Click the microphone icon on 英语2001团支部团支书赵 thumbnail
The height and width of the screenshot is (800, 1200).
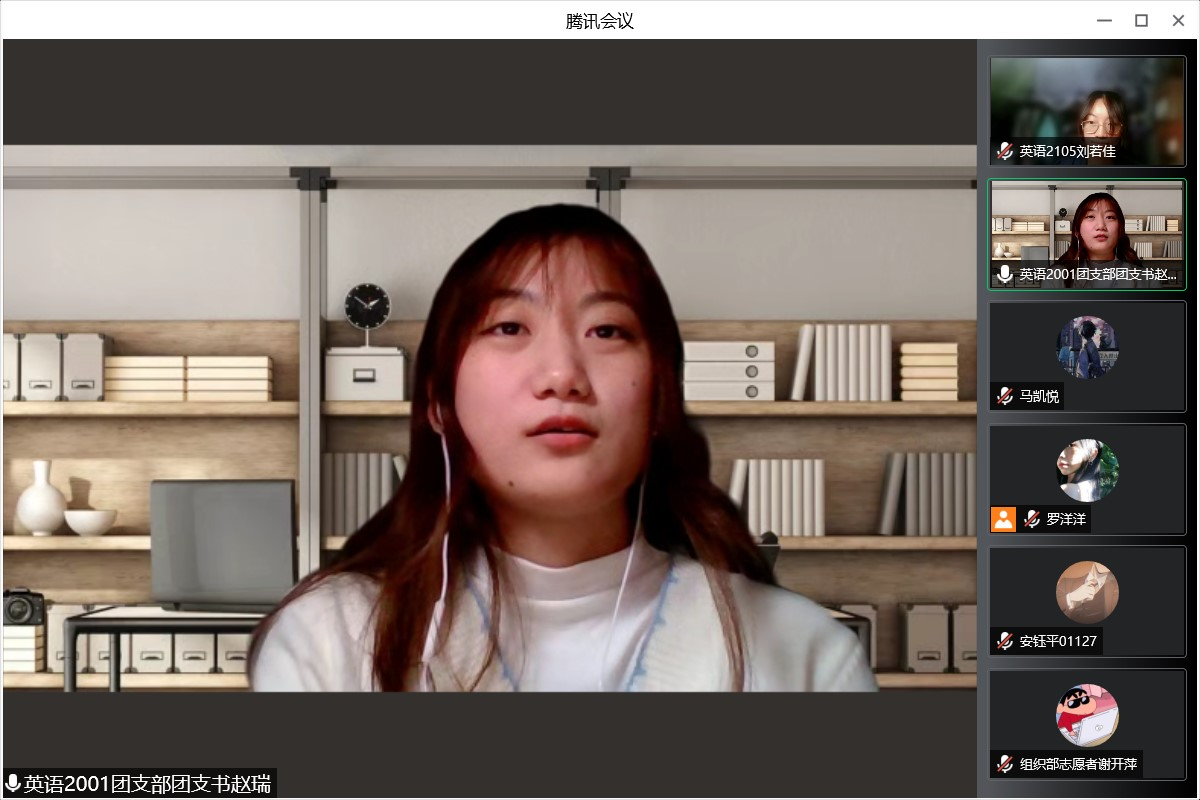point(1005,274)
